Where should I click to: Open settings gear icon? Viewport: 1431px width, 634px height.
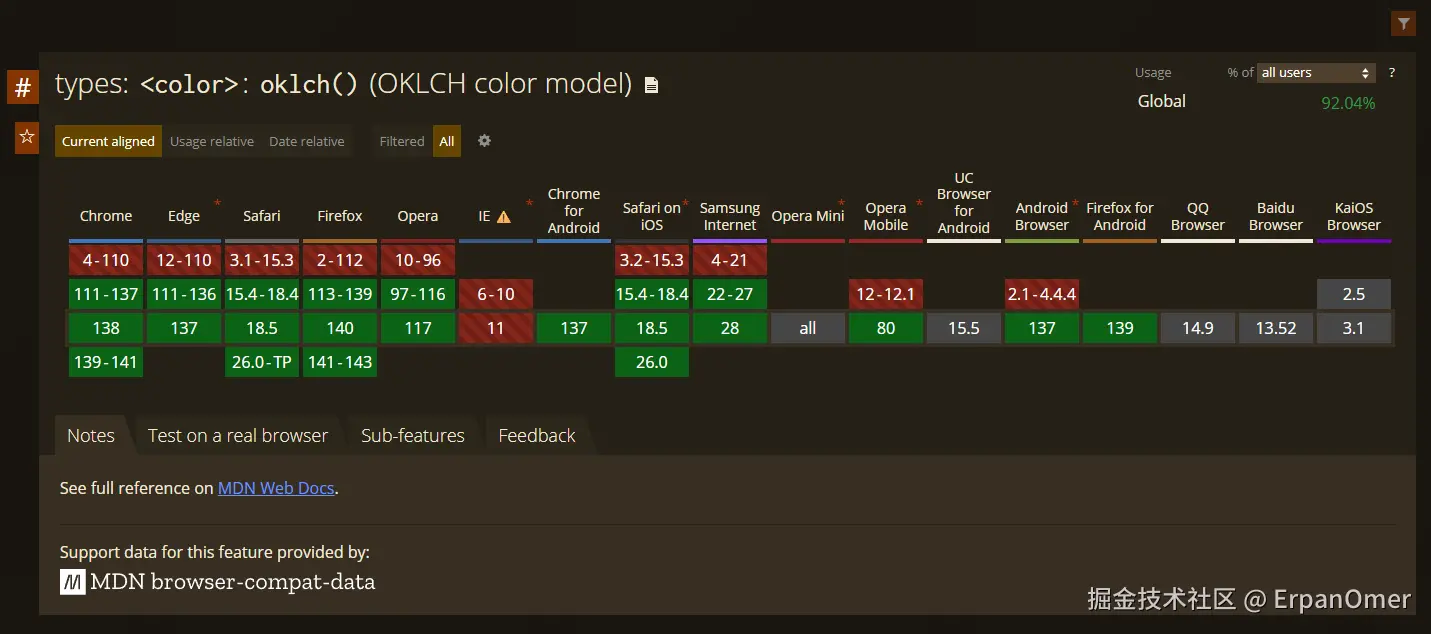[484, 141]
